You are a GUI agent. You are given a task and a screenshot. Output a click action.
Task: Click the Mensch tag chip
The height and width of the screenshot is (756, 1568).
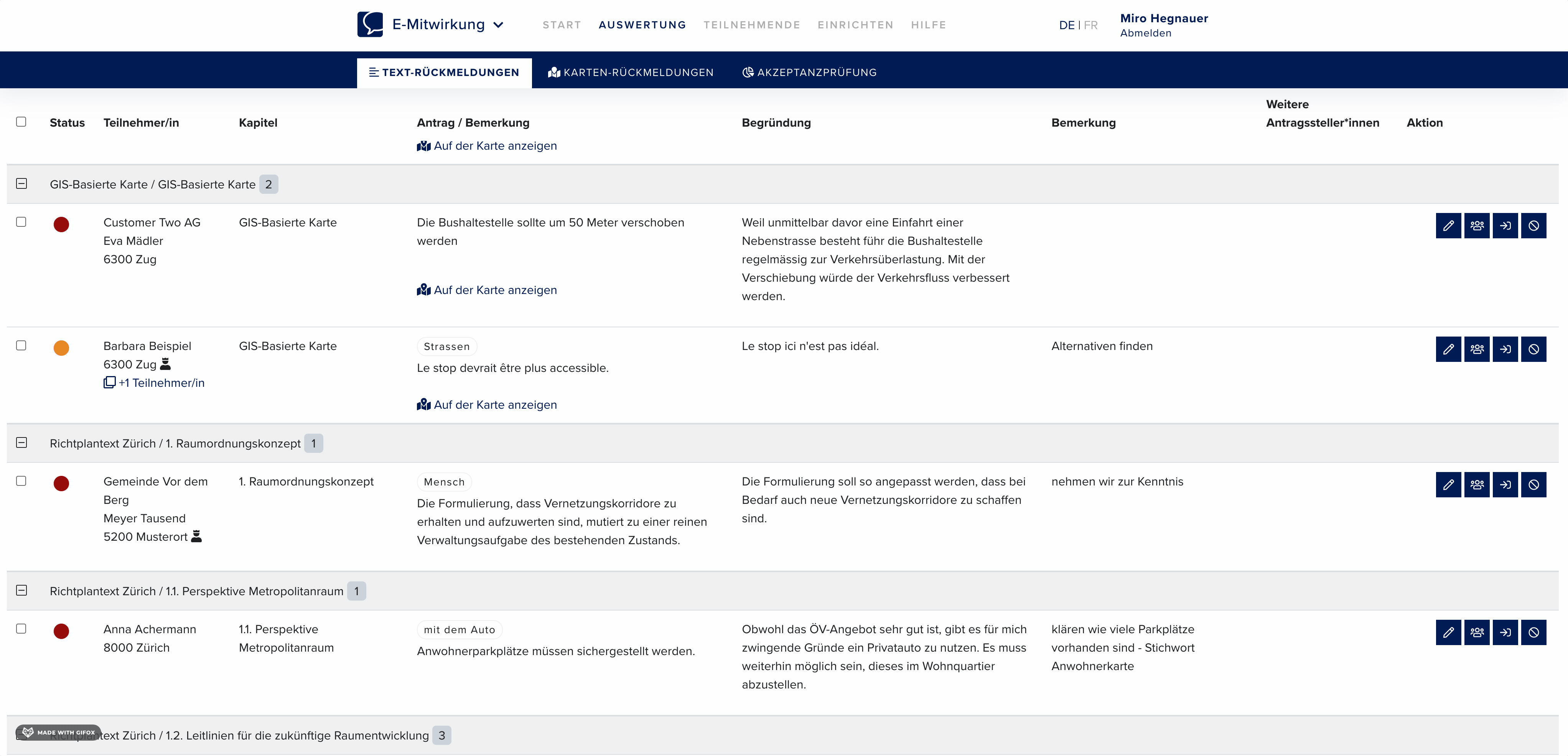(444, 482)
